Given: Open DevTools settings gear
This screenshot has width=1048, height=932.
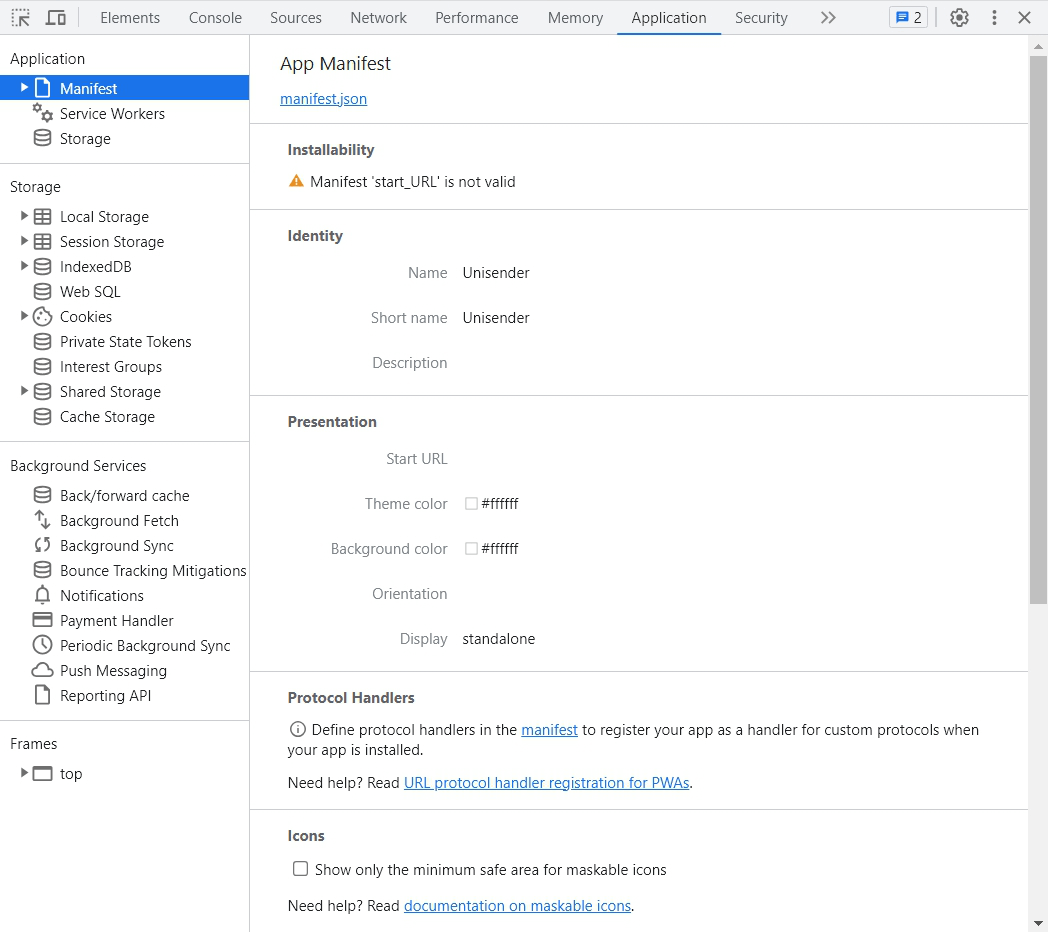Looking at the screenshot, I should pos(959,17).
